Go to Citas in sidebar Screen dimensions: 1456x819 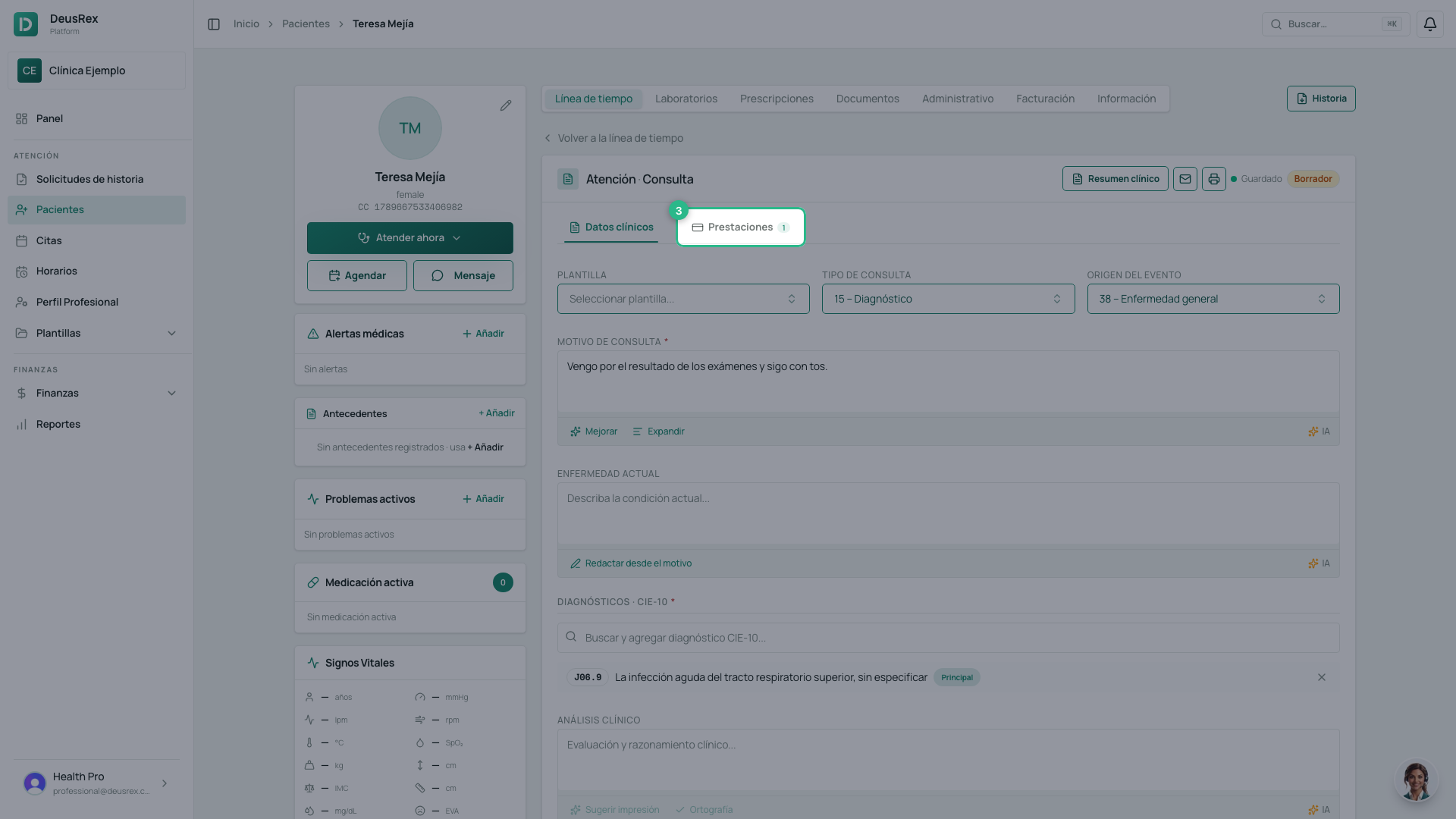coord(96,240)
